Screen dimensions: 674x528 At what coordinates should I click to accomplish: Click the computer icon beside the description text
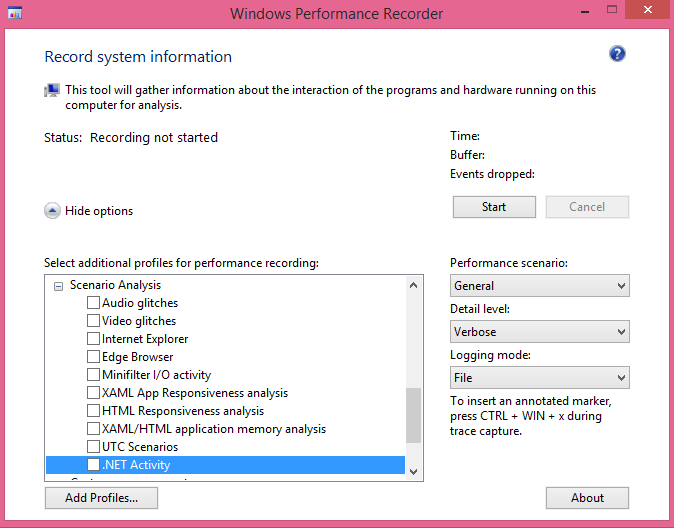pos(52,90)
